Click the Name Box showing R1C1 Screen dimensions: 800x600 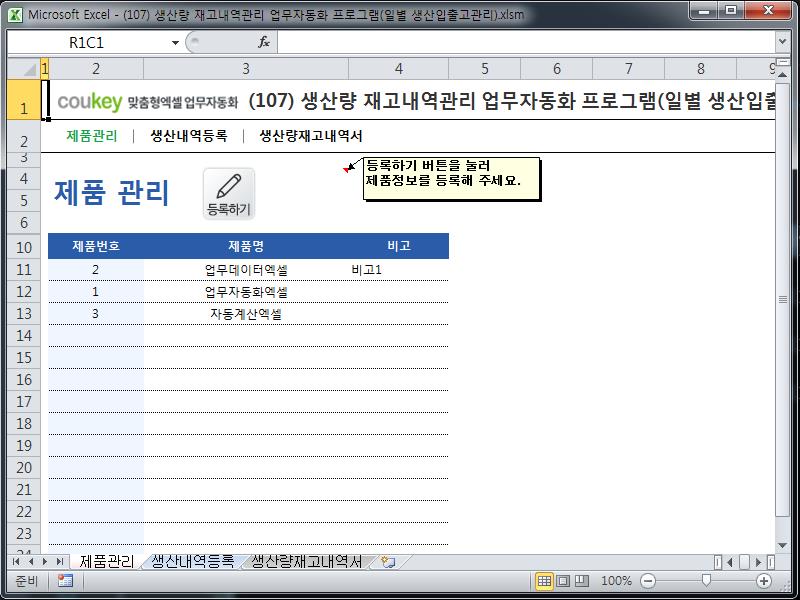pyautogui.click(x=87, y=42)
